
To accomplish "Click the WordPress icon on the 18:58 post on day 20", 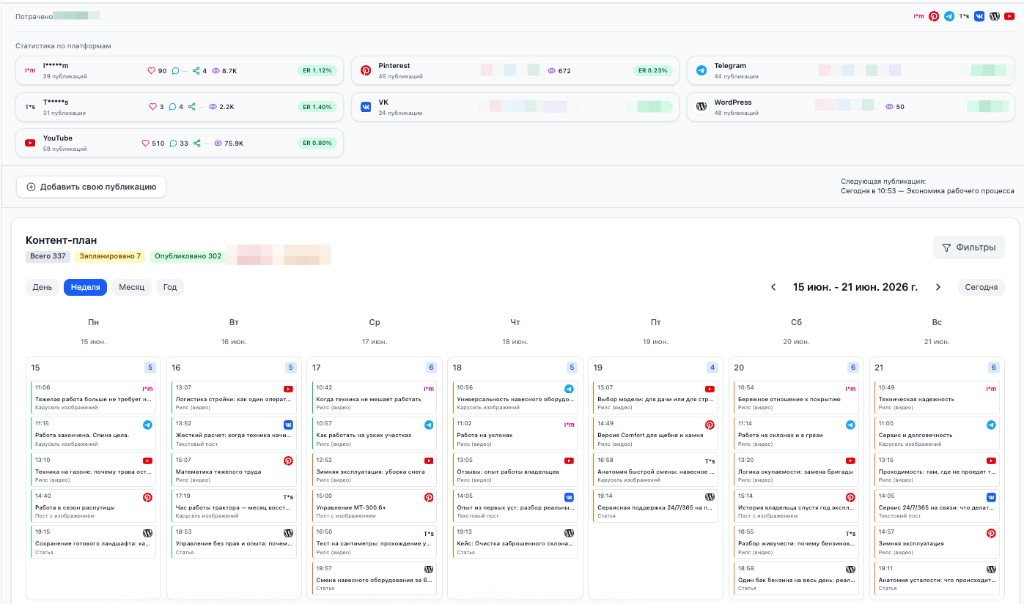I will click(x=850, y=569).
